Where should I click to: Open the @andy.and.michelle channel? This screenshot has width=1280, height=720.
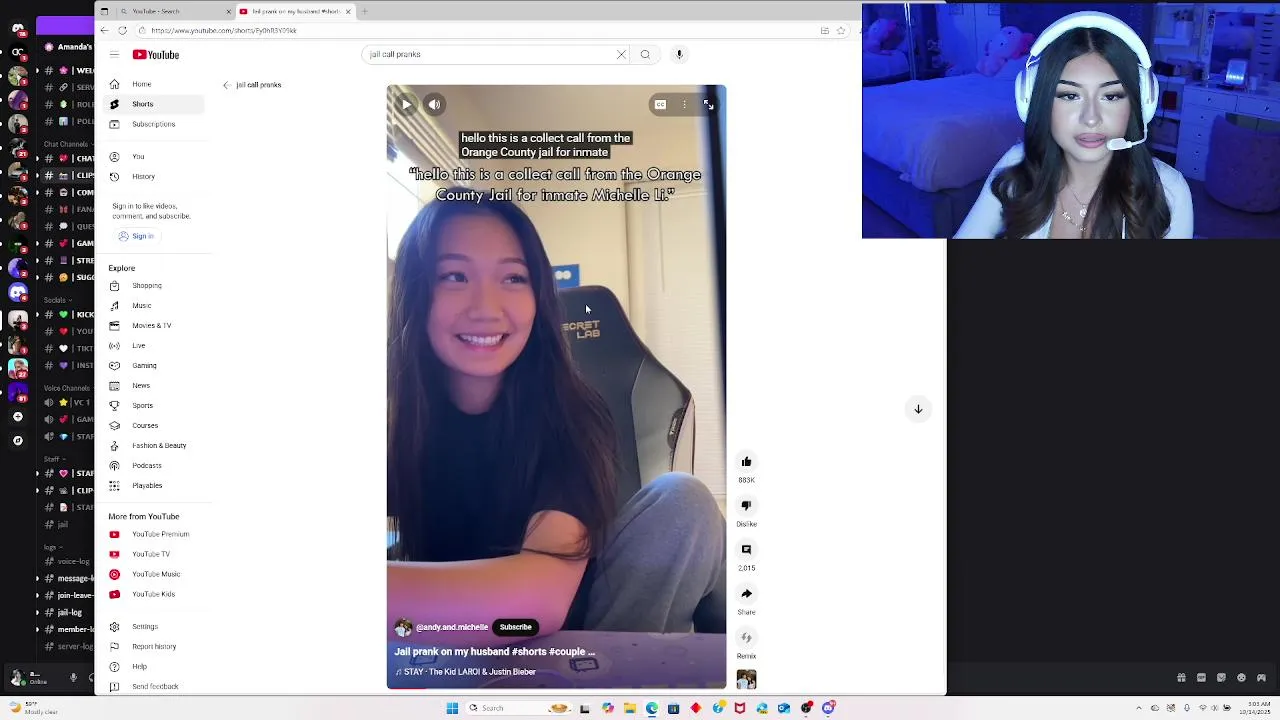click(x=452, y=627)
